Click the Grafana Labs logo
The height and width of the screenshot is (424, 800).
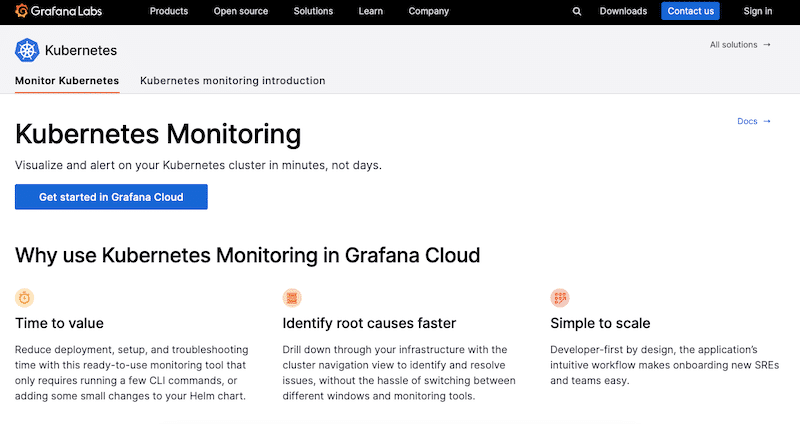coord(59,11)
